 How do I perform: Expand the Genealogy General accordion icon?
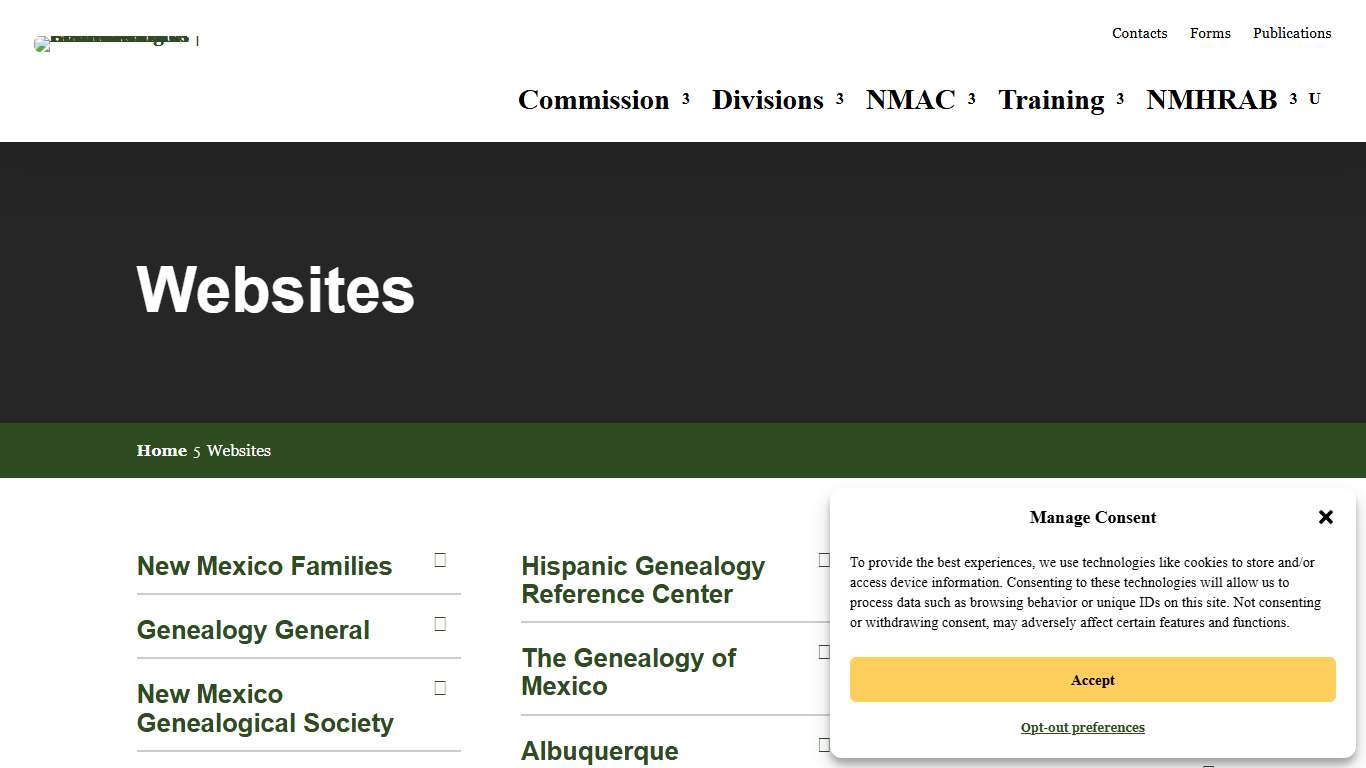point(439,624)
